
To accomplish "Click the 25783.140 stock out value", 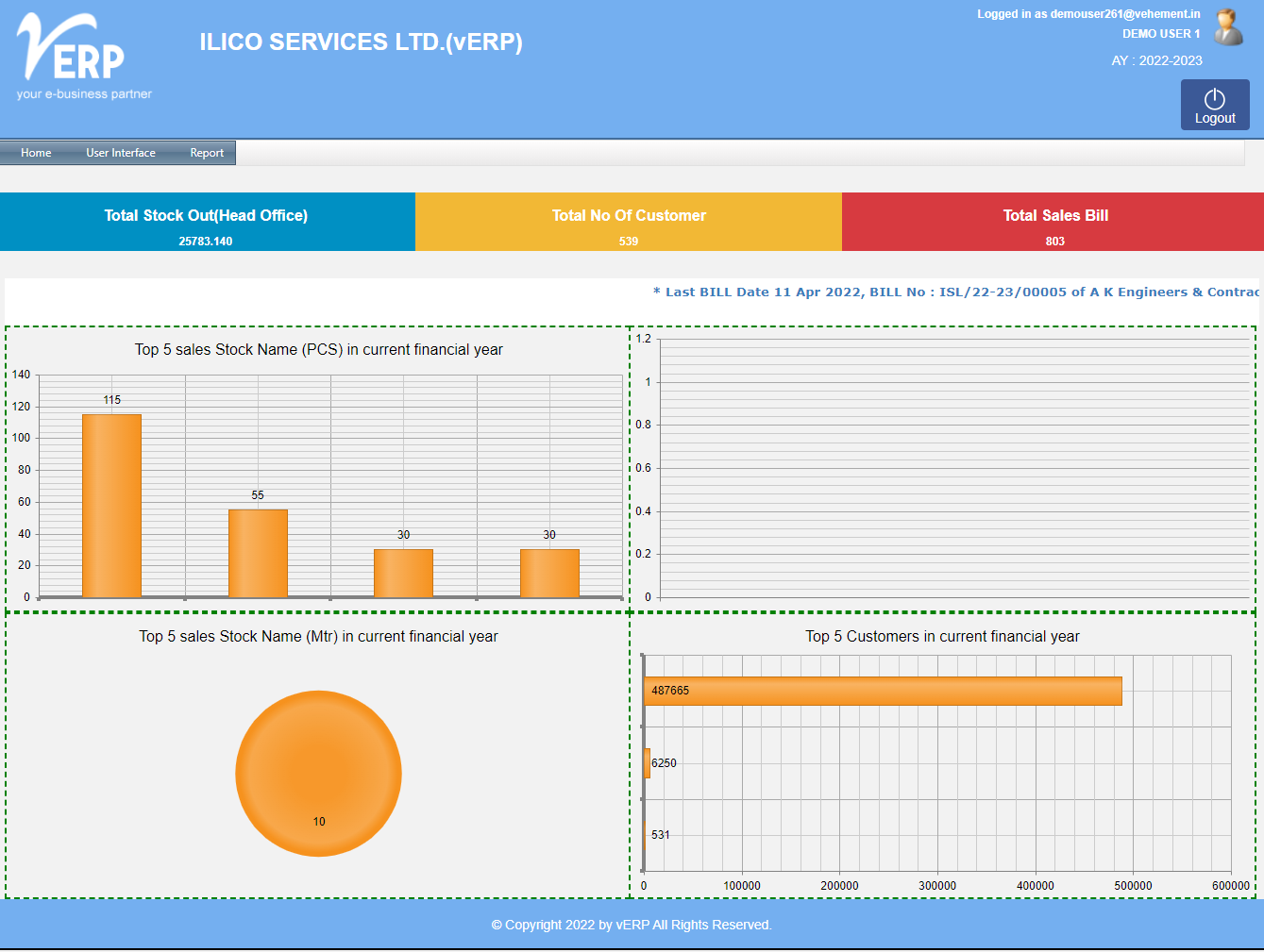I will (x=206, y=242).
